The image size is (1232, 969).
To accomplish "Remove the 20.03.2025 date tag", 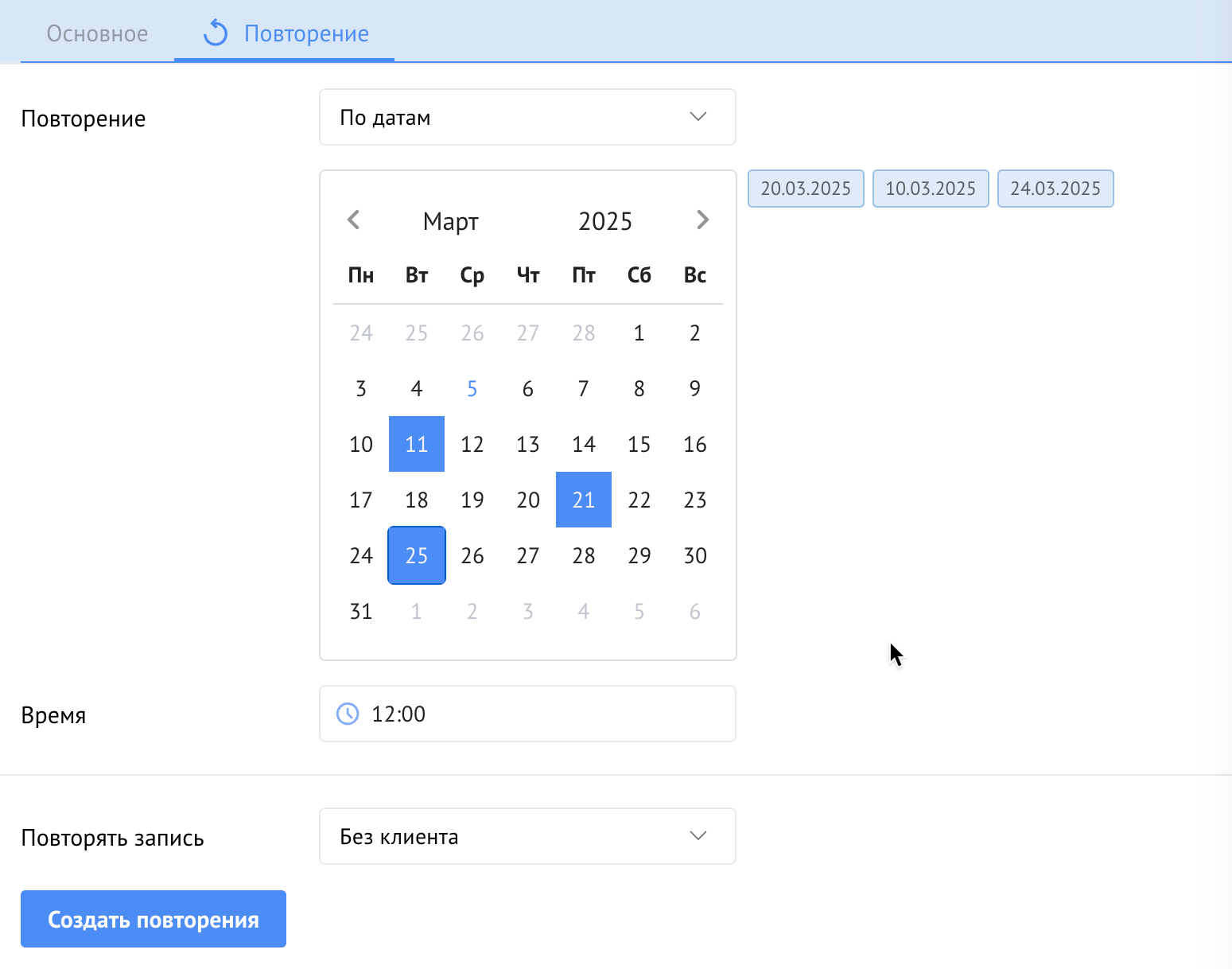I will [x=806, y=189].
